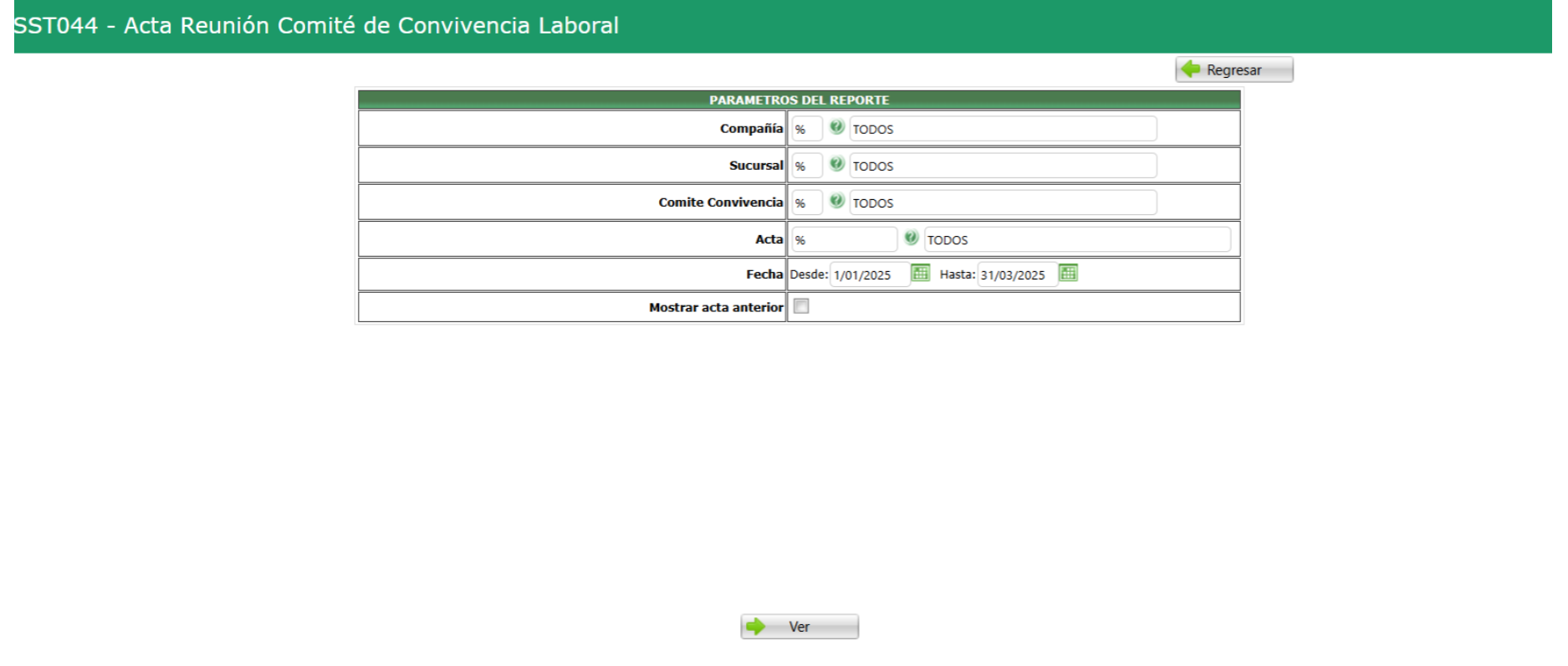Select the Compañía TODOS description field
Image resolution: width=1568 pixels, height=666 pixels.
tap(1004, 129)
